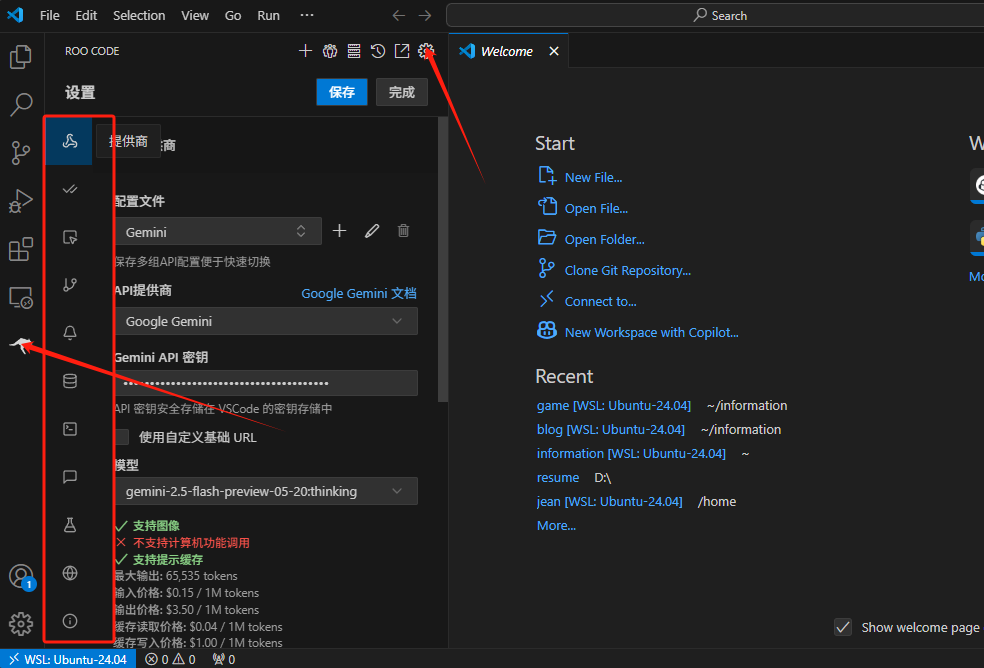The height and width of the screenshot is (668, 984).
Task: Open the Roo Code kangaroo icon
Action: click(x=21, y=345)
